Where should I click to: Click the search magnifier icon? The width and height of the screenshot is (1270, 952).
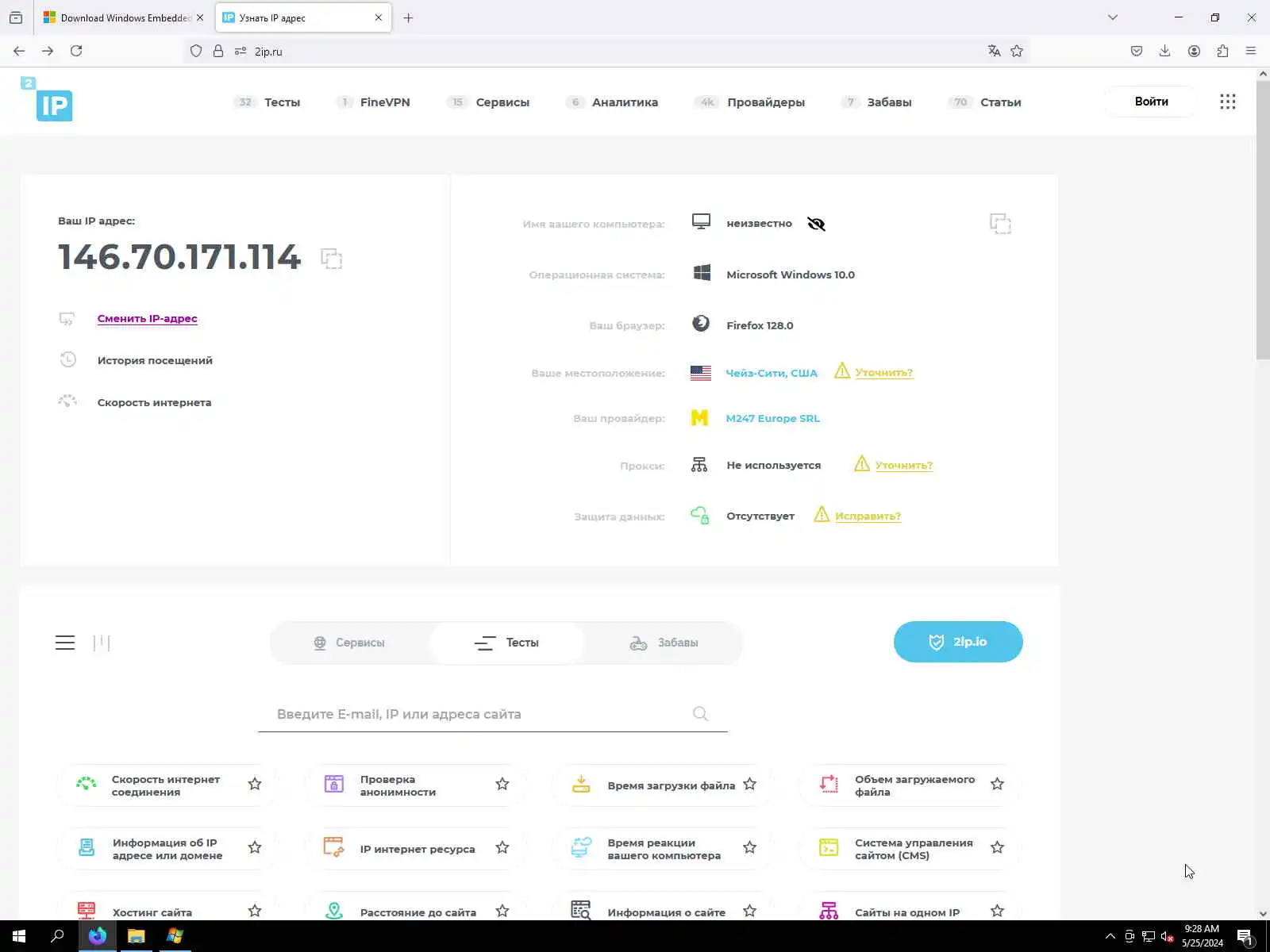tap(700, 713)
